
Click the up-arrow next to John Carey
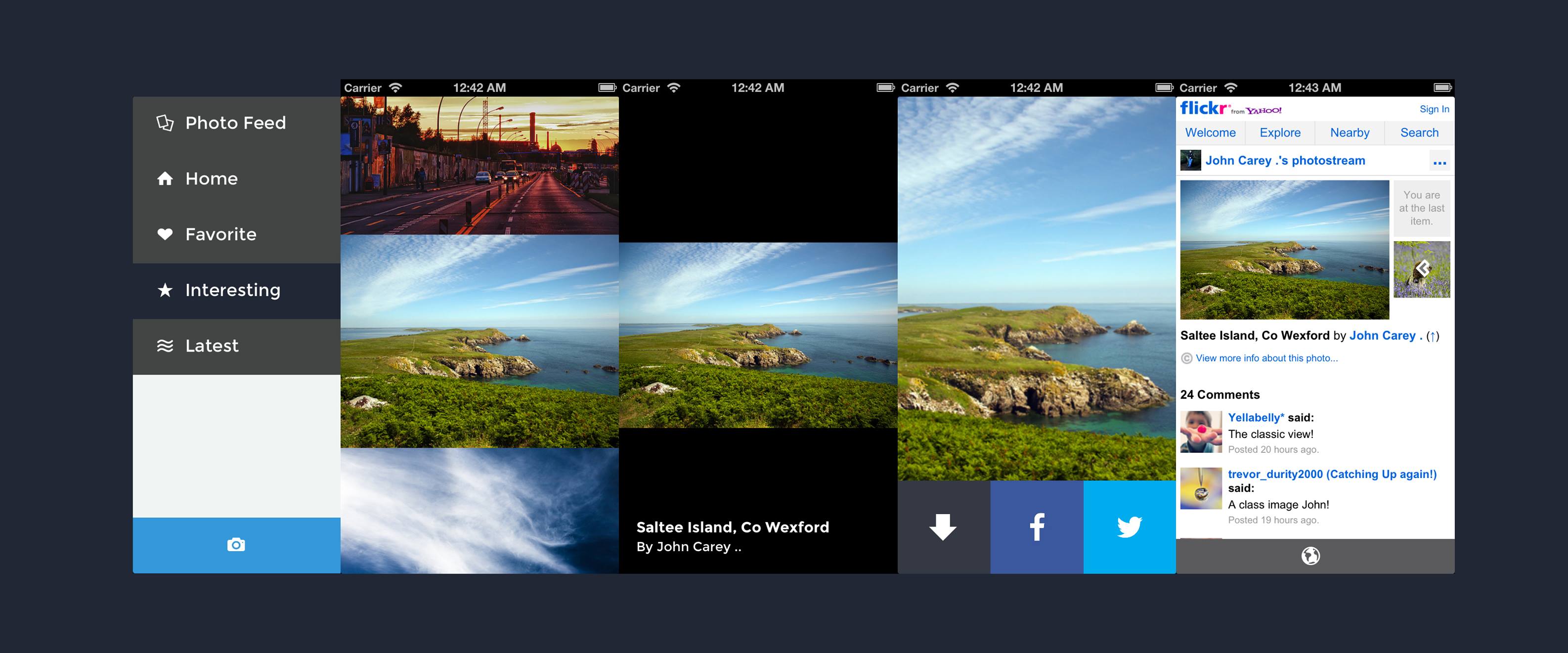pos(1433,336)
